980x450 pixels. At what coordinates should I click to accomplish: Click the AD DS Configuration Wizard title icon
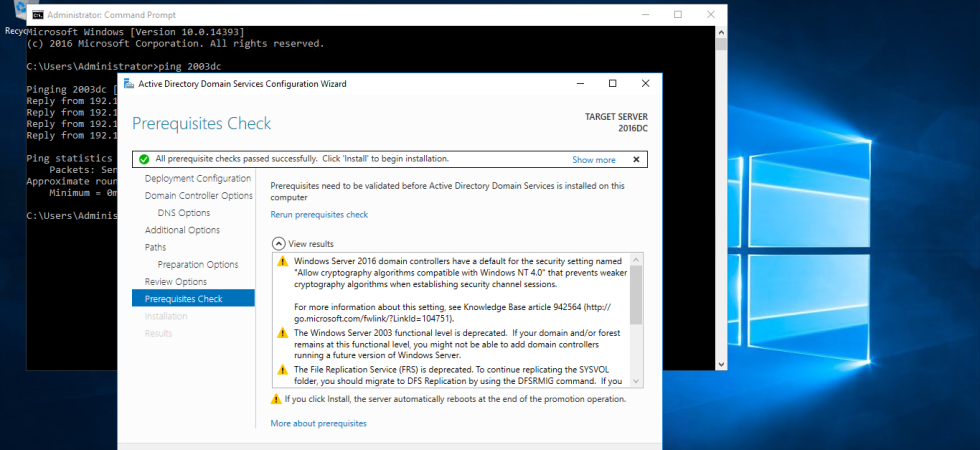(x=128, y=84)
